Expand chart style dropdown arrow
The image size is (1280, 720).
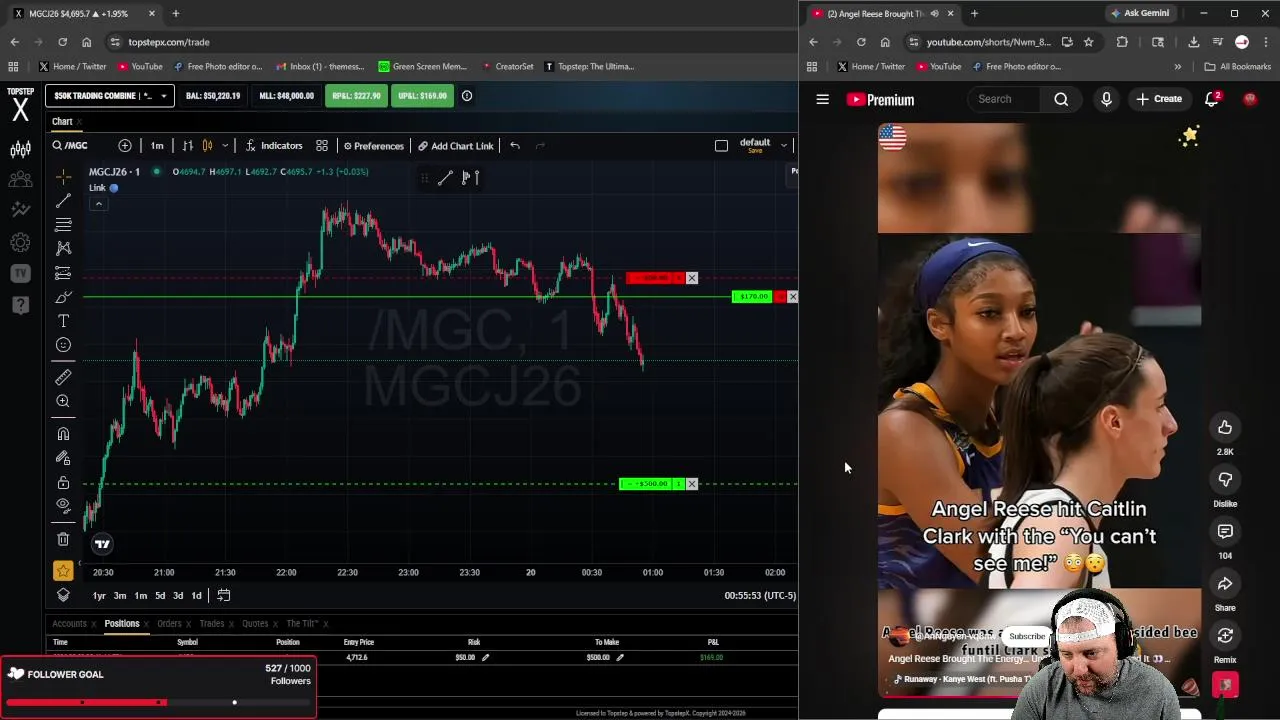pos(225,146)
